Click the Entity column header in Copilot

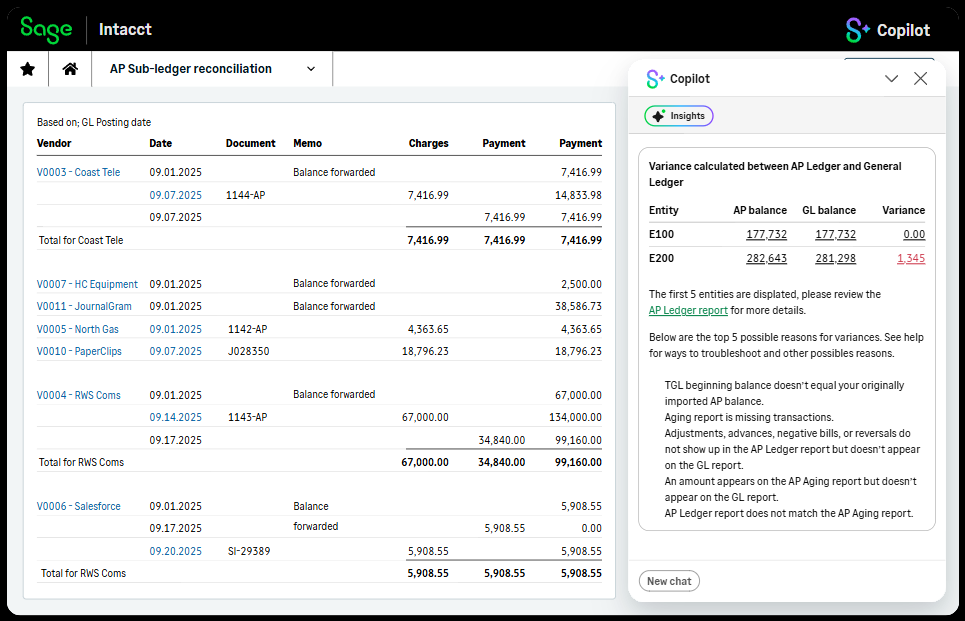(663, 210)
